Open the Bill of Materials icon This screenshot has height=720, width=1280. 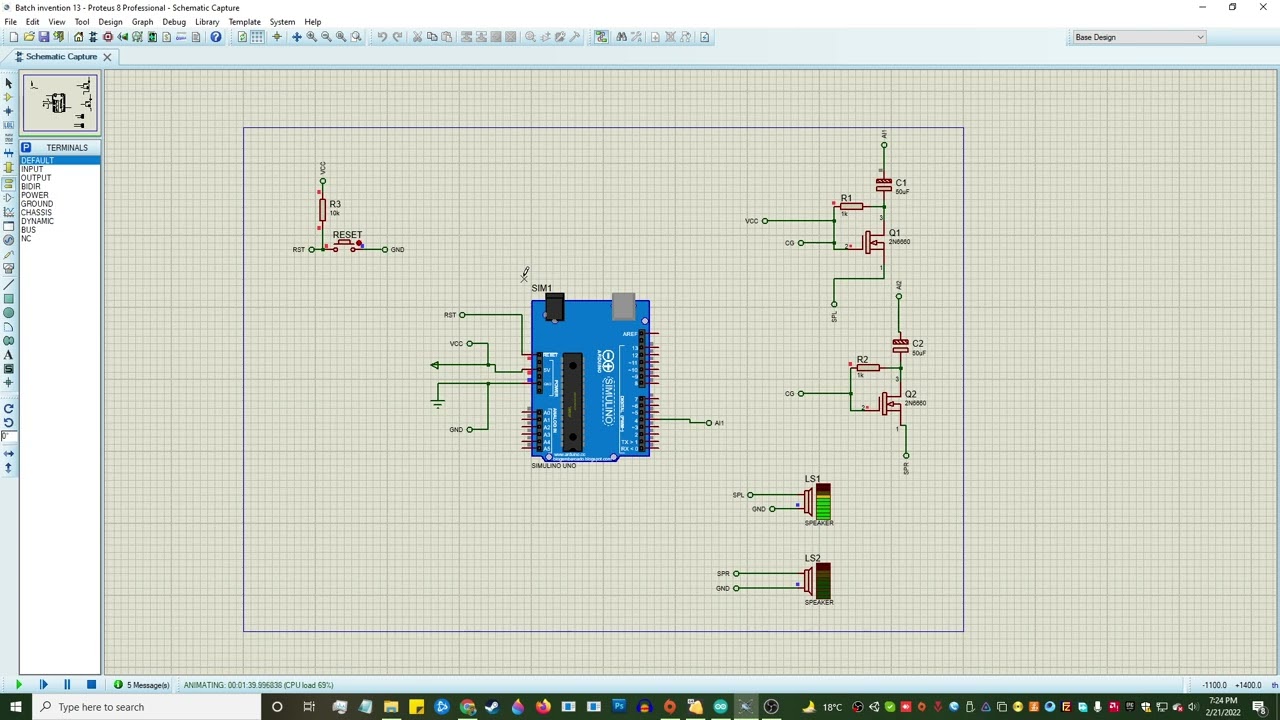tap(167, 37)
